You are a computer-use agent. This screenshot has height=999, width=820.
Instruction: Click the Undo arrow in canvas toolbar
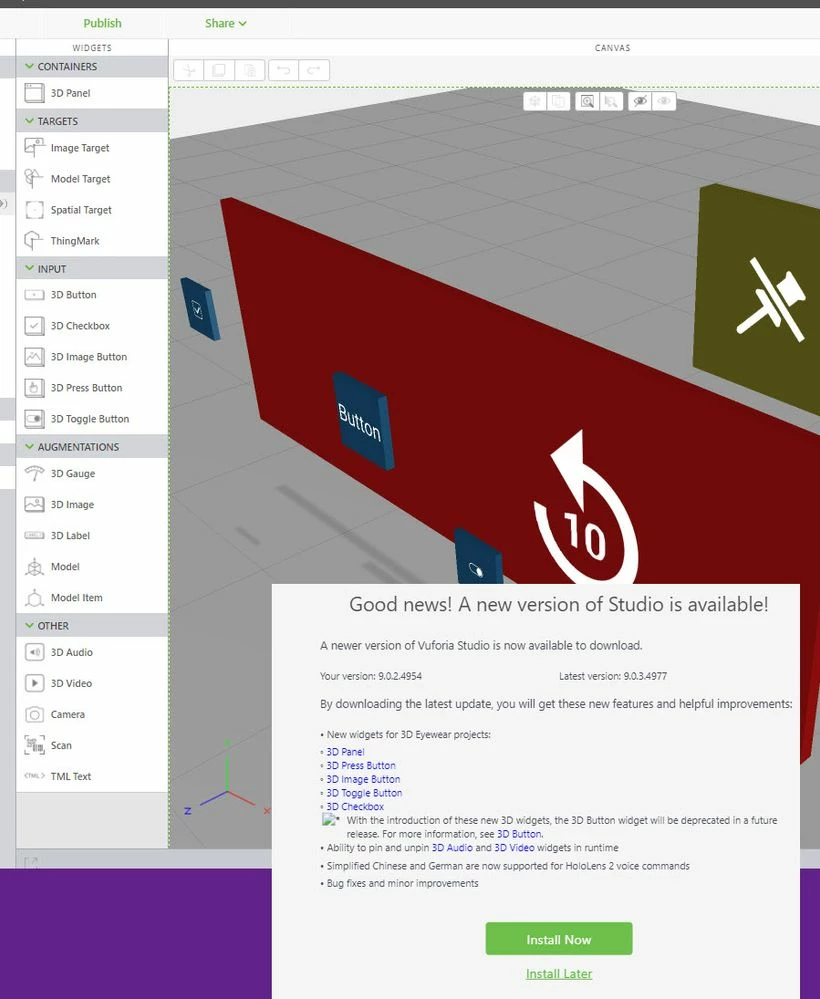click(284, 70)
